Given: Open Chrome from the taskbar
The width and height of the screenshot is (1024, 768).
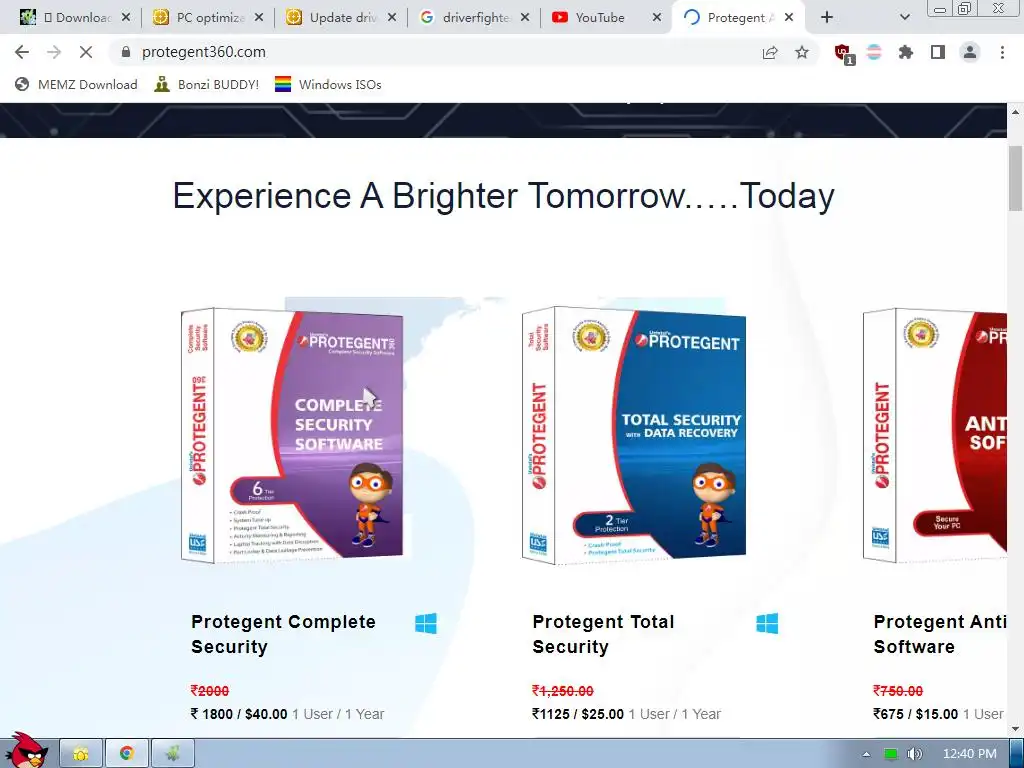Looking at the screenshot, I should (x=127, y=754).
